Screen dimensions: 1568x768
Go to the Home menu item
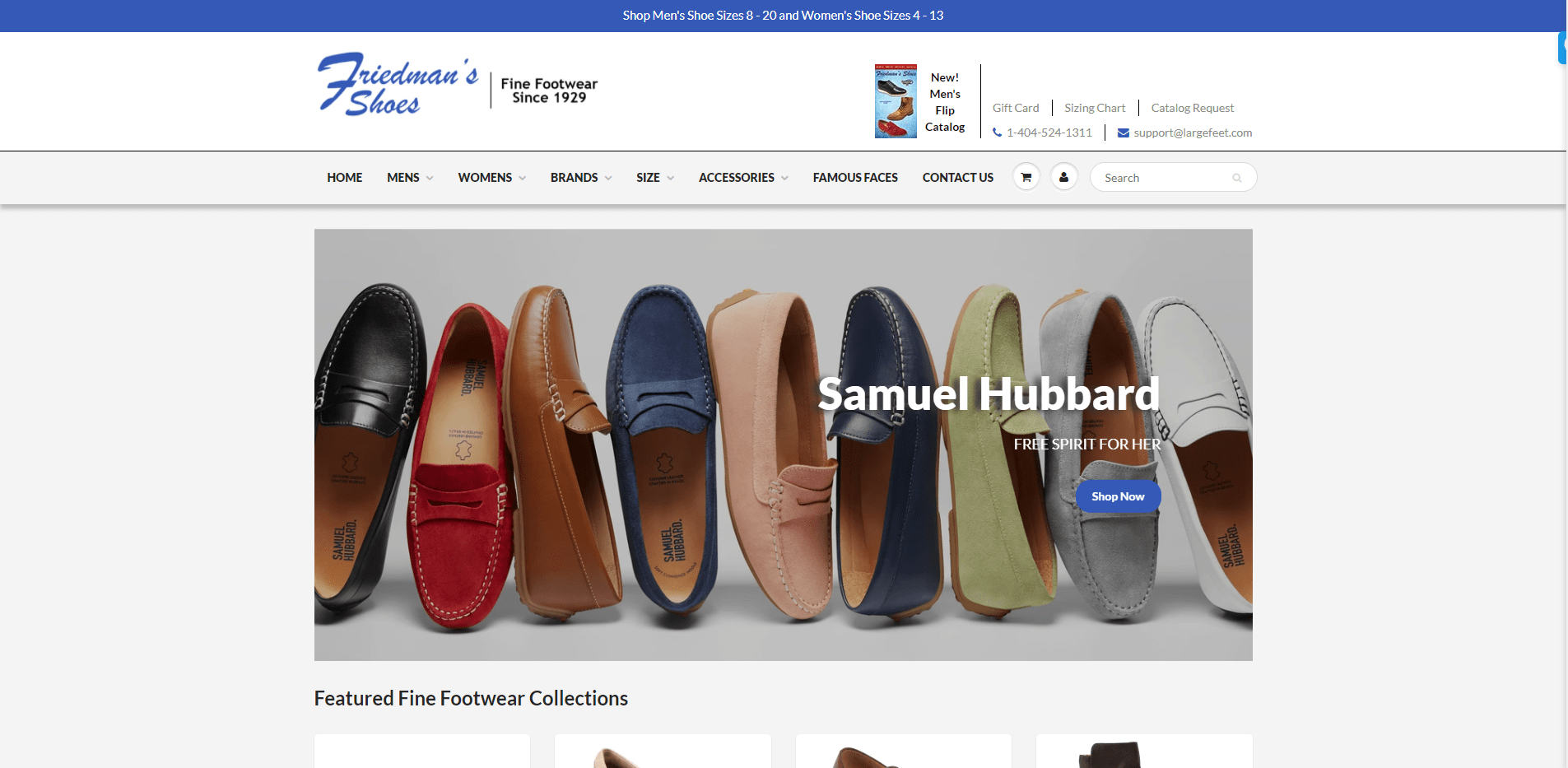pyautogui.click(x=344, y=178)
